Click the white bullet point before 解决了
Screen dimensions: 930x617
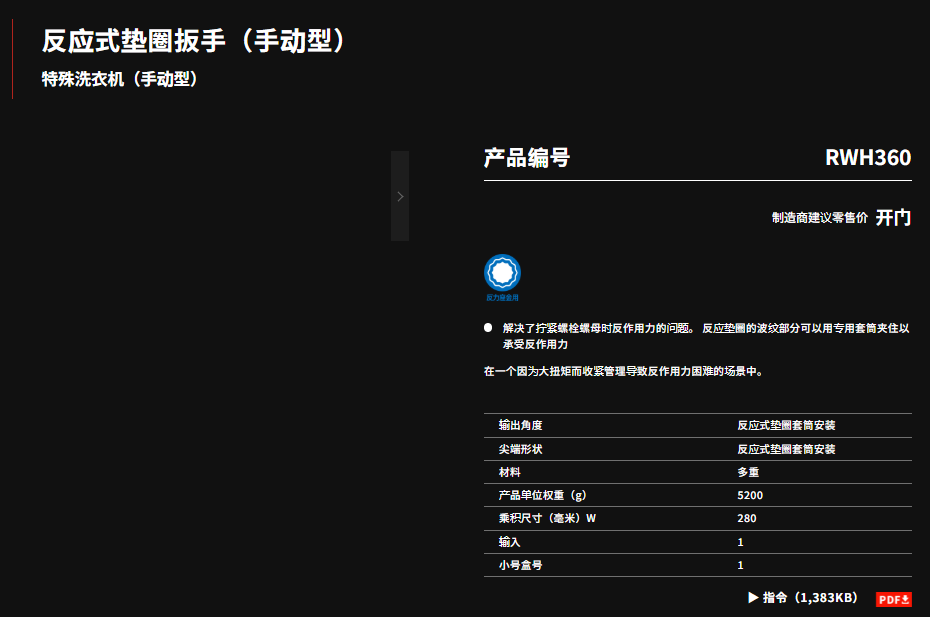click(488, 328)
